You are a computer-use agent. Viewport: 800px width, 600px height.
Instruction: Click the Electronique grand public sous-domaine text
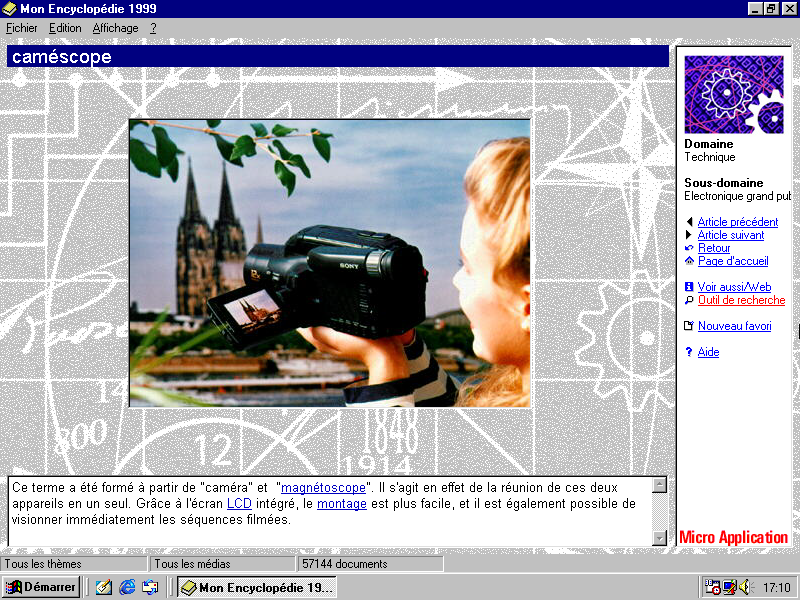(737, 196)
